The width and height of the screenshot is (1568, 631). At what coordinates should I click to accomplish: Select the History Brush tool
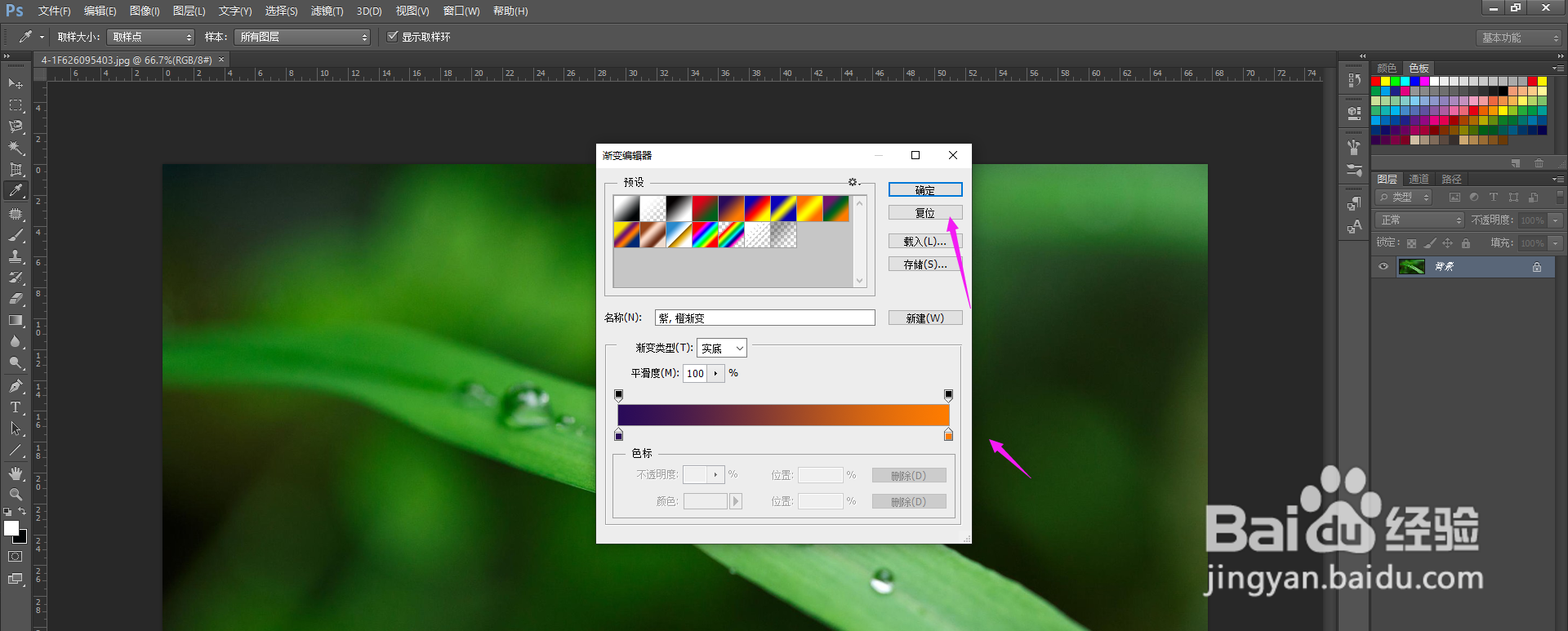tap(16, 278)
